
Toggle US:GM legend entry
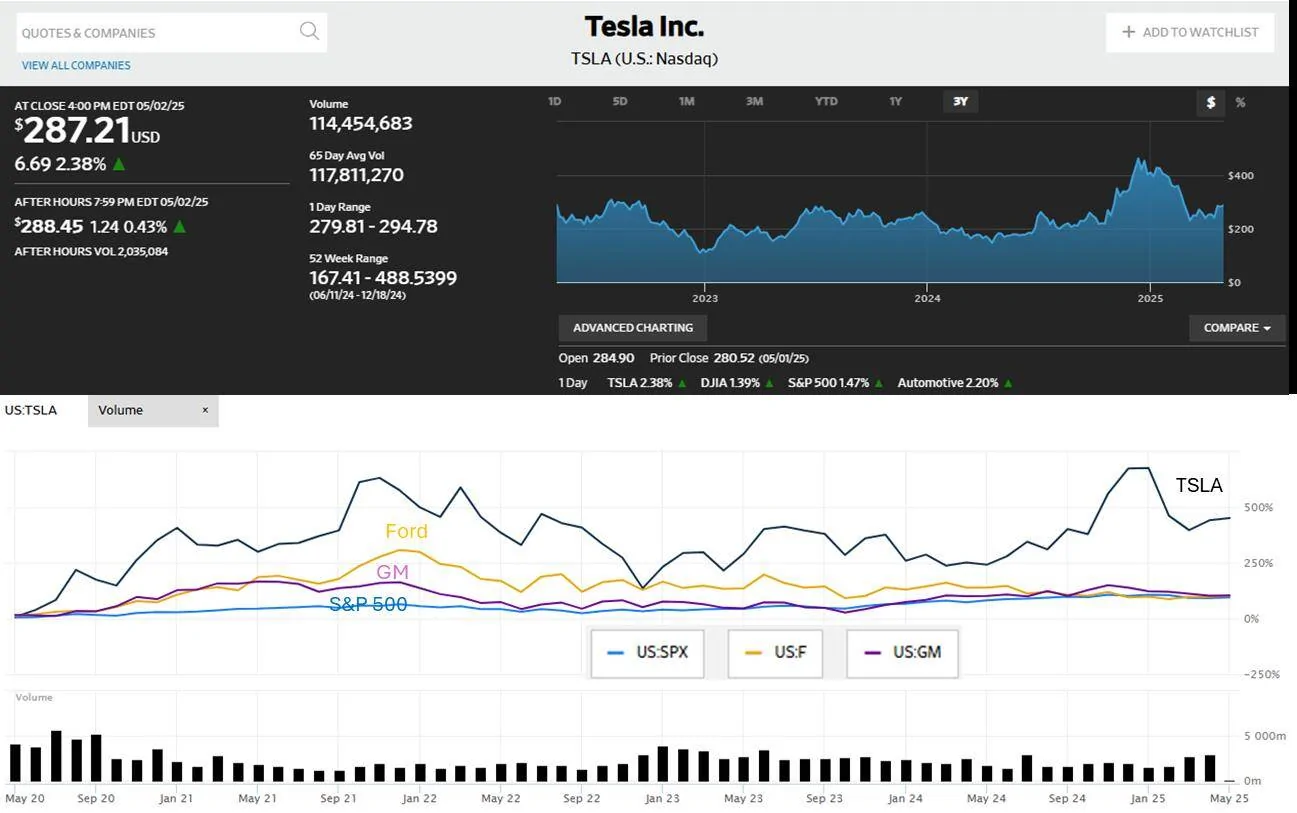tap(902, 653)
